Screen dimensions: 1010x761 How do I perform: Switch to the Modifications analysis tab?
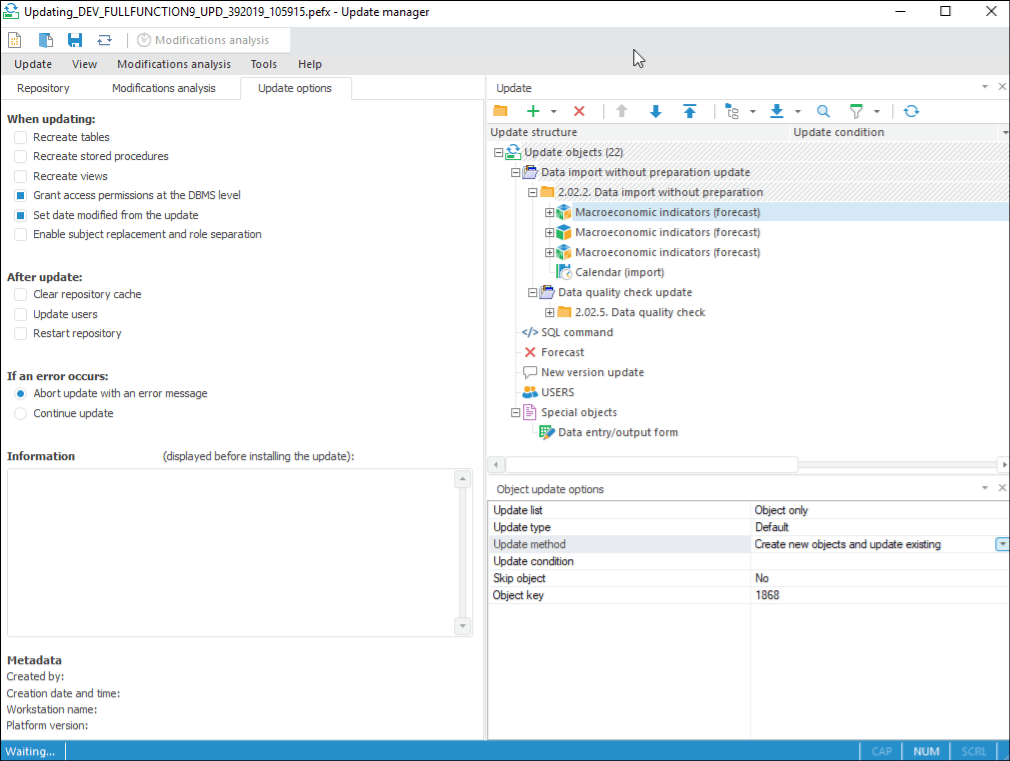(x=164, y=88)
